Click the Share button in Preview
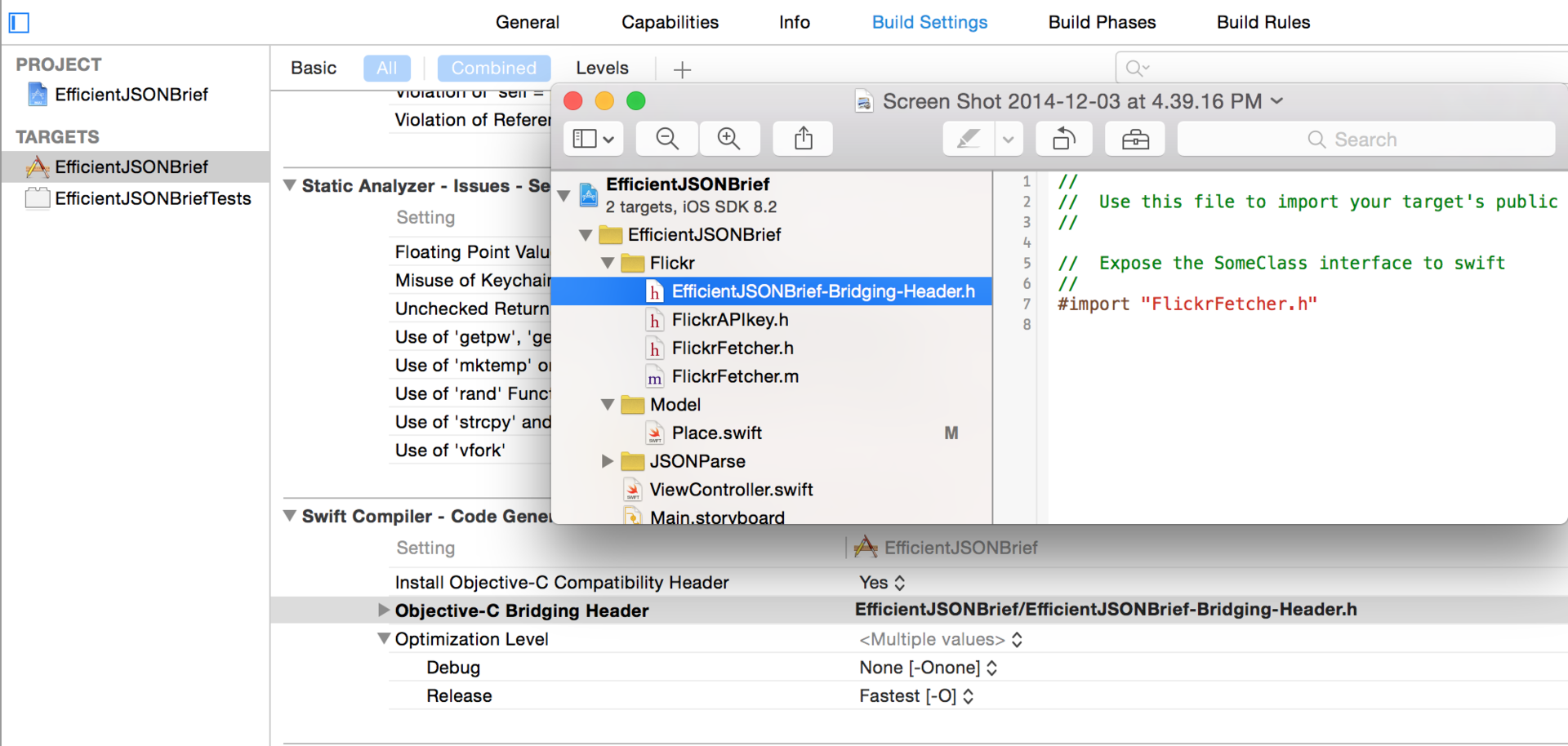 [804, 139]
